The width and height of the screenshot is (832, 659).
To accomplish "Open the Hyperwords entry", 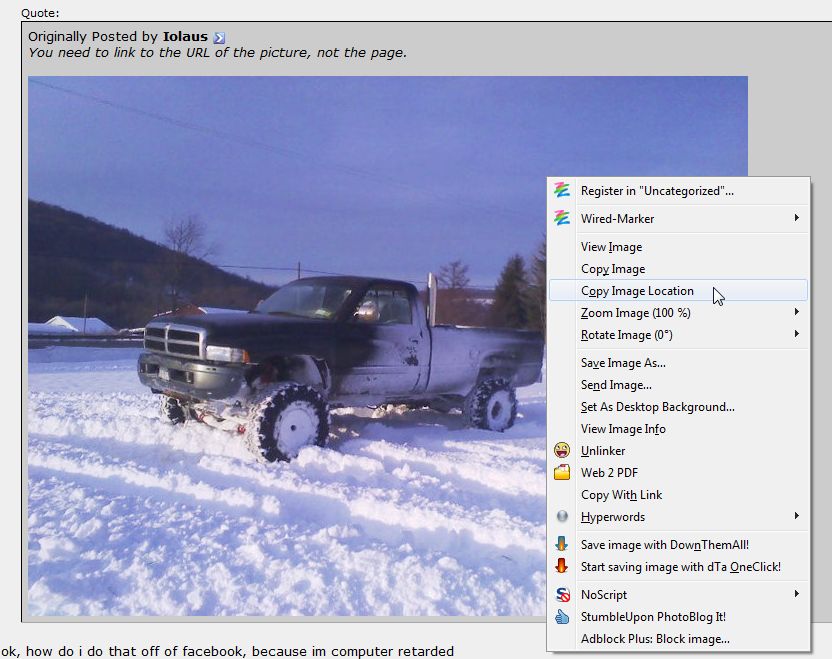I will click(x=678, y=517).
